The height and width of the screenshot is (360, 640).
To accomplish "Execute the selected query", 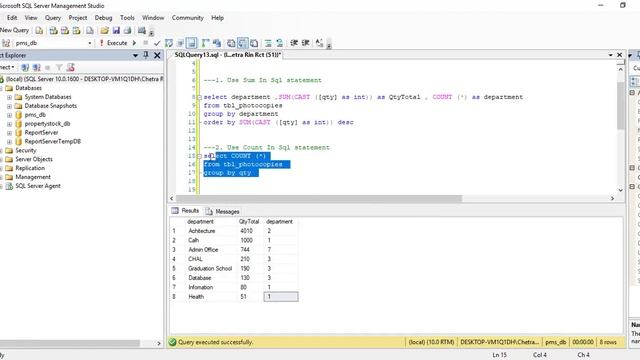I will 113,43.
